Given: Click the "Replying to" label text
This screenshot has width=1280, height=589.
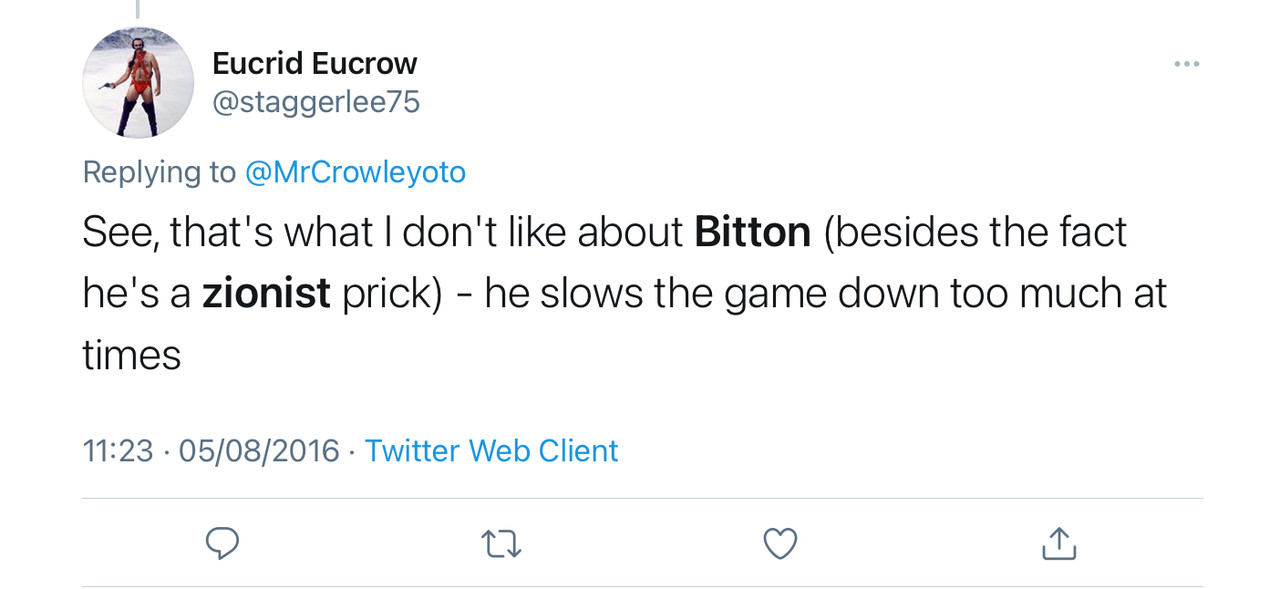Looking at the screenshot, I should tap(159, 172).
